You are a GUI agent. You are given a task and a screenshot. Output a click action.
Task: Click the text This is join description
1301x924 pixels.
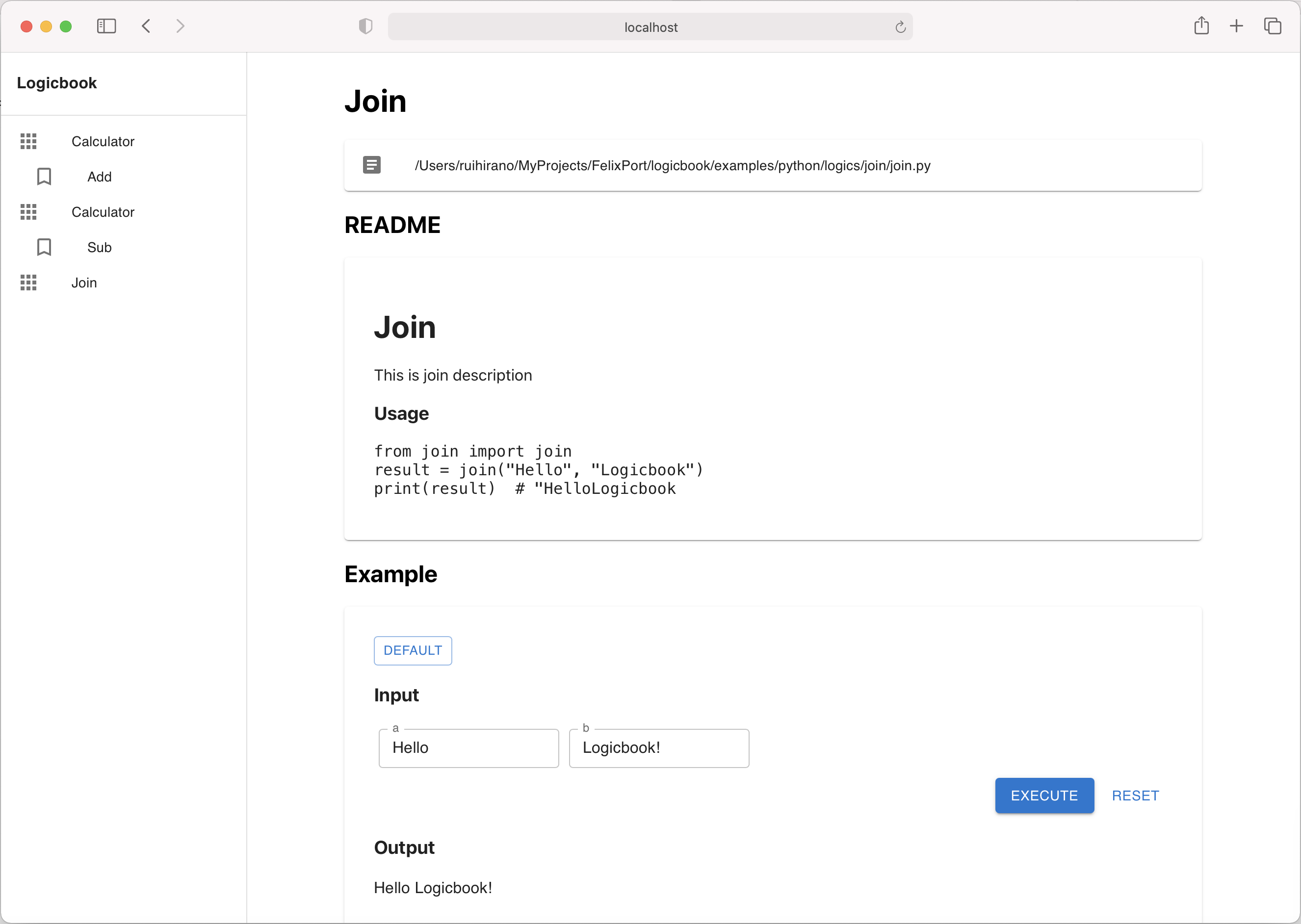click(x=453, y=375)
